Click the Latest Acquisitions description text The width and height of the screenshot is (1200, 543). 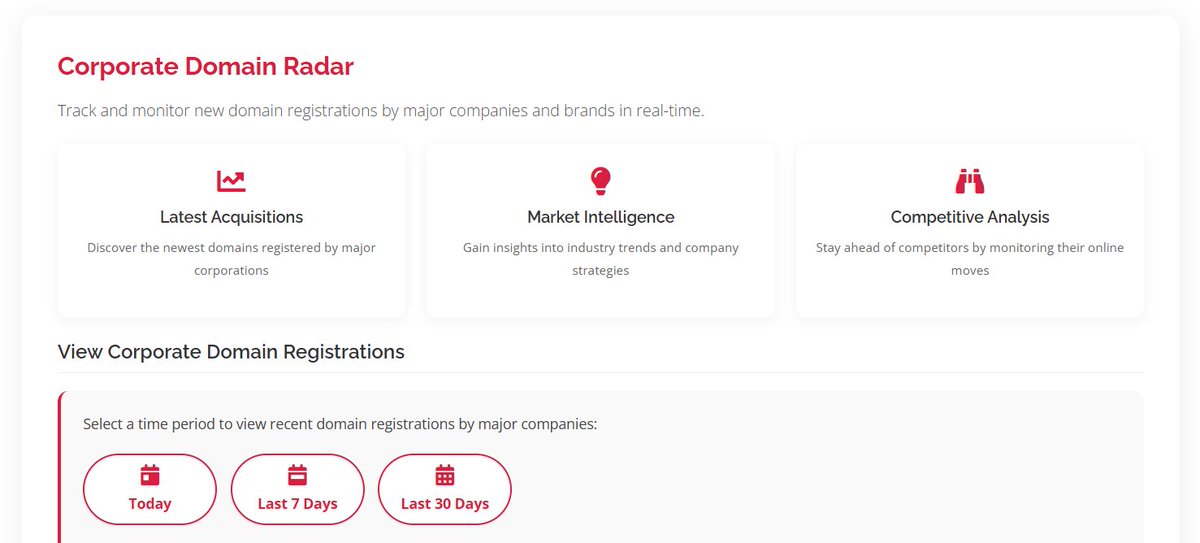point(231,259)
